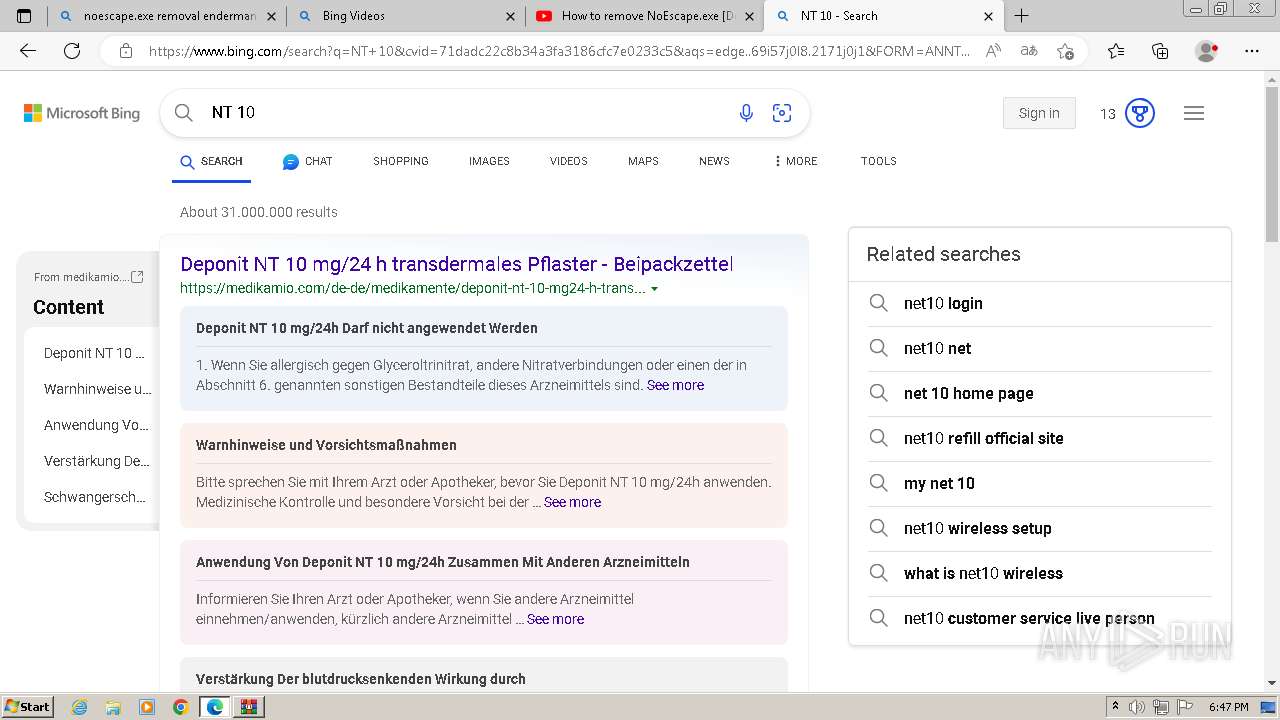The height and width of the screenshot is (720, 1280).
Task: Open the new tab plus button
Action: 1021,16
